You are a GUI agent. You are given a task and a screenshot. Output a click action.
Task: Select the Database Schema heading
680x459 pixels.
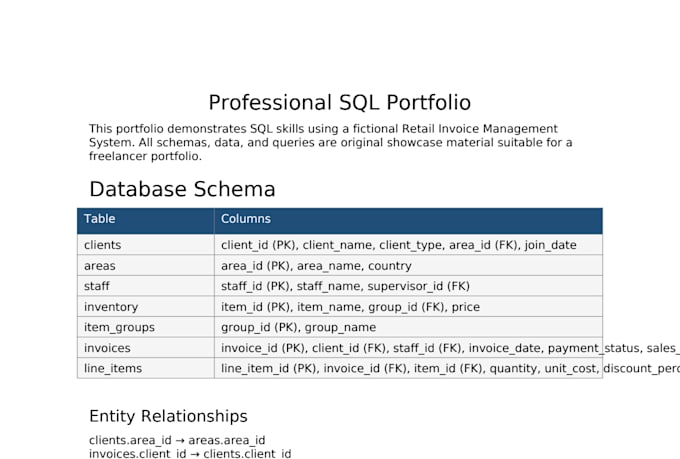coord(182,189)
